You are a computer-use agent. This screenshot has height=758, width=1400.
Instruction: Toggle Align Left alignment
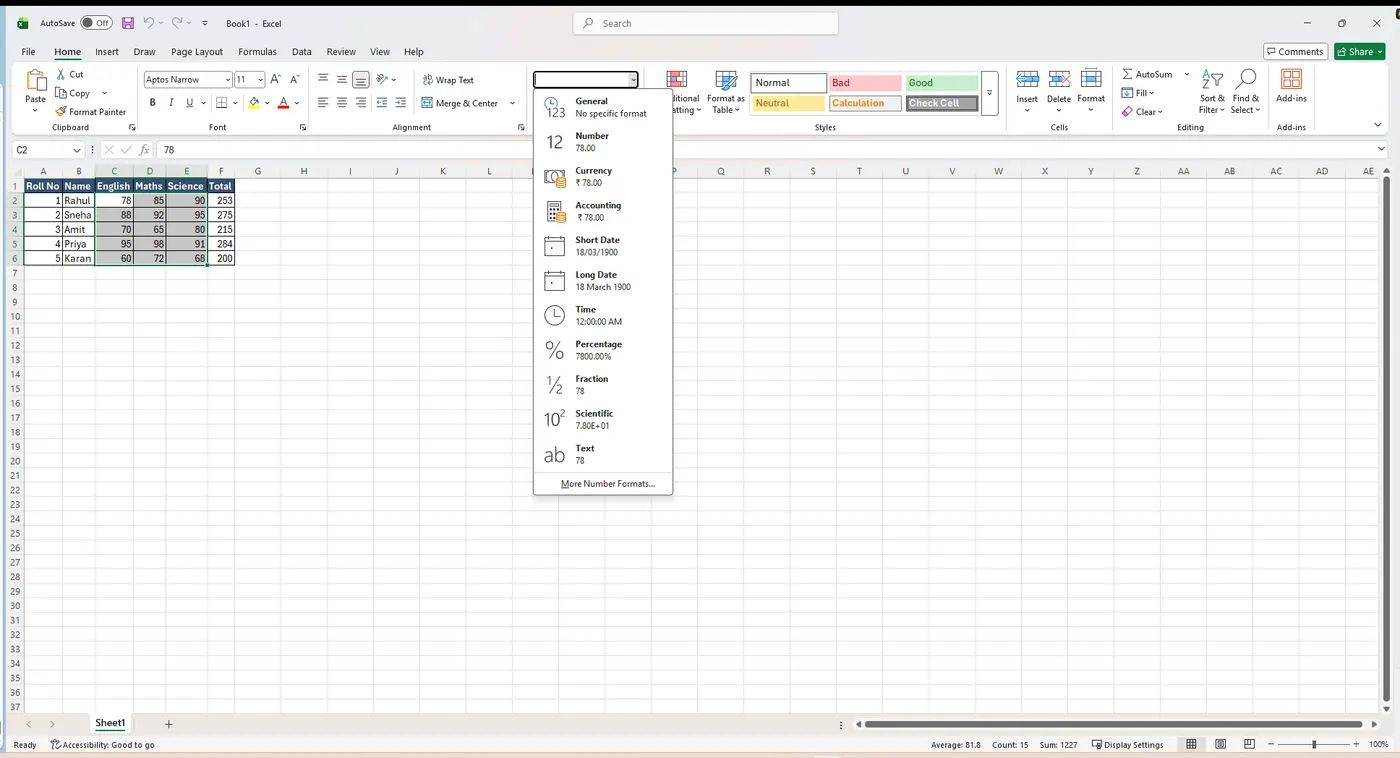click(x=323, y=103)
